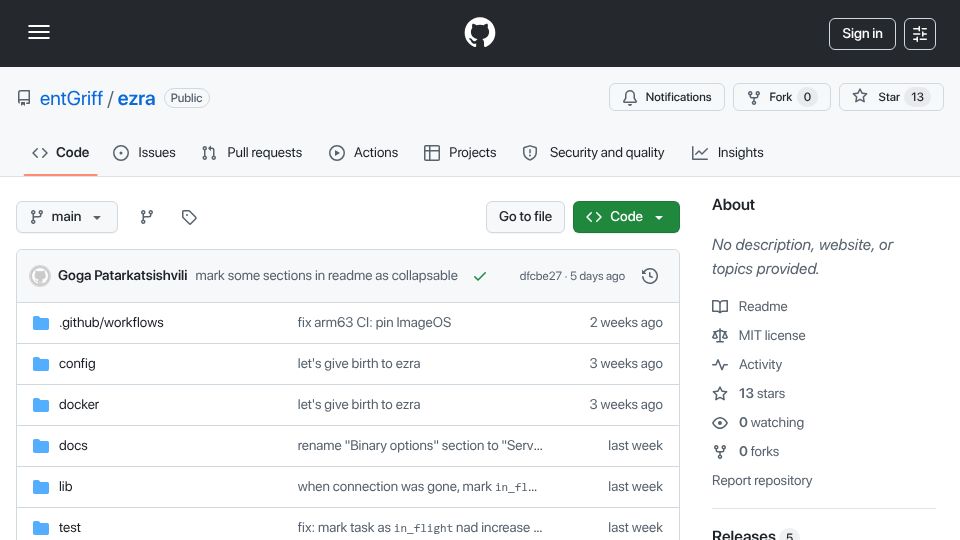
Task: Click the '3 weeks ago' timestamp for config
Action: [626, 364]
